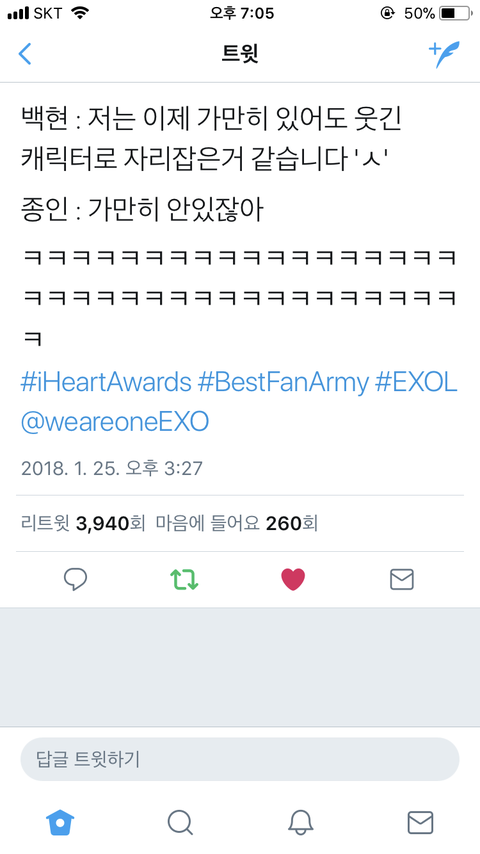Tap the 답글 트윗하기 reply field

(x=240, y=759)
